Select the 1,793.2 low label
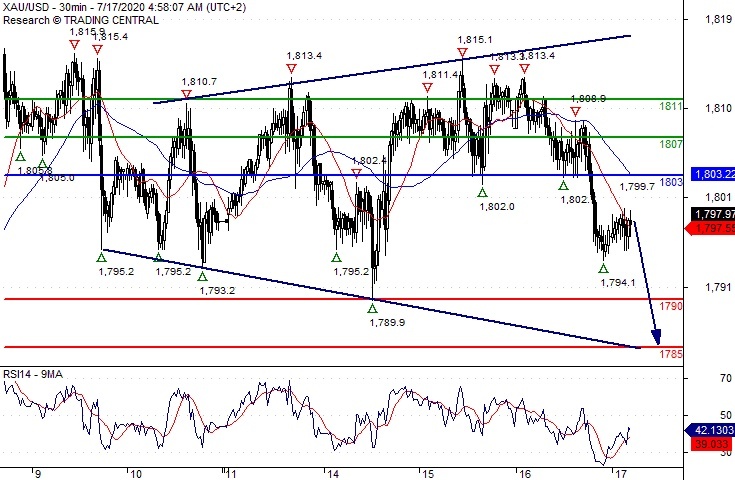735x480 pixels. click(217, 290)
